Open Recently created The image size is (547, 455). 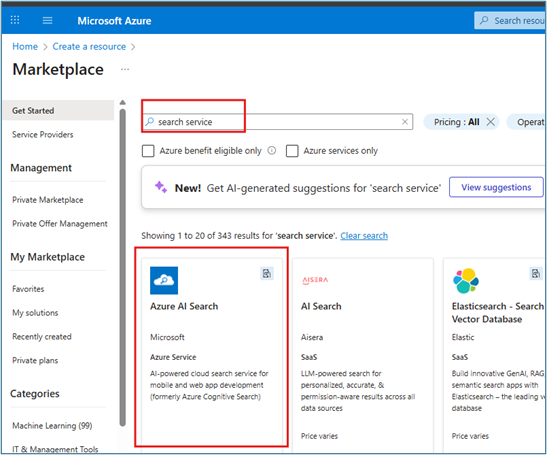(x=42, y=337)
